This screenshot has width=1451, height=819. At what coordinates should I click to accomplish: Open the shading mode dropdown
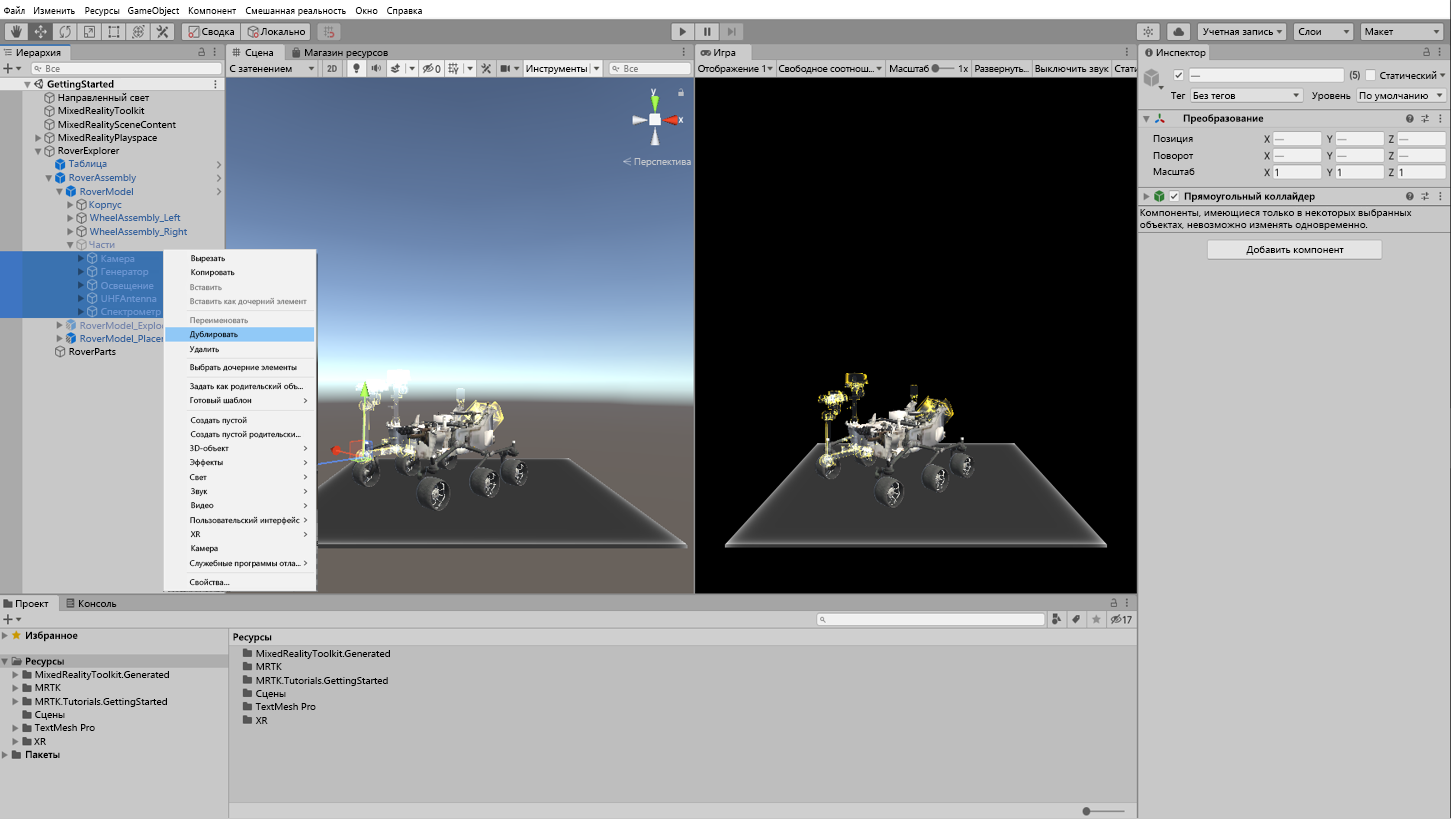[271, 68]
